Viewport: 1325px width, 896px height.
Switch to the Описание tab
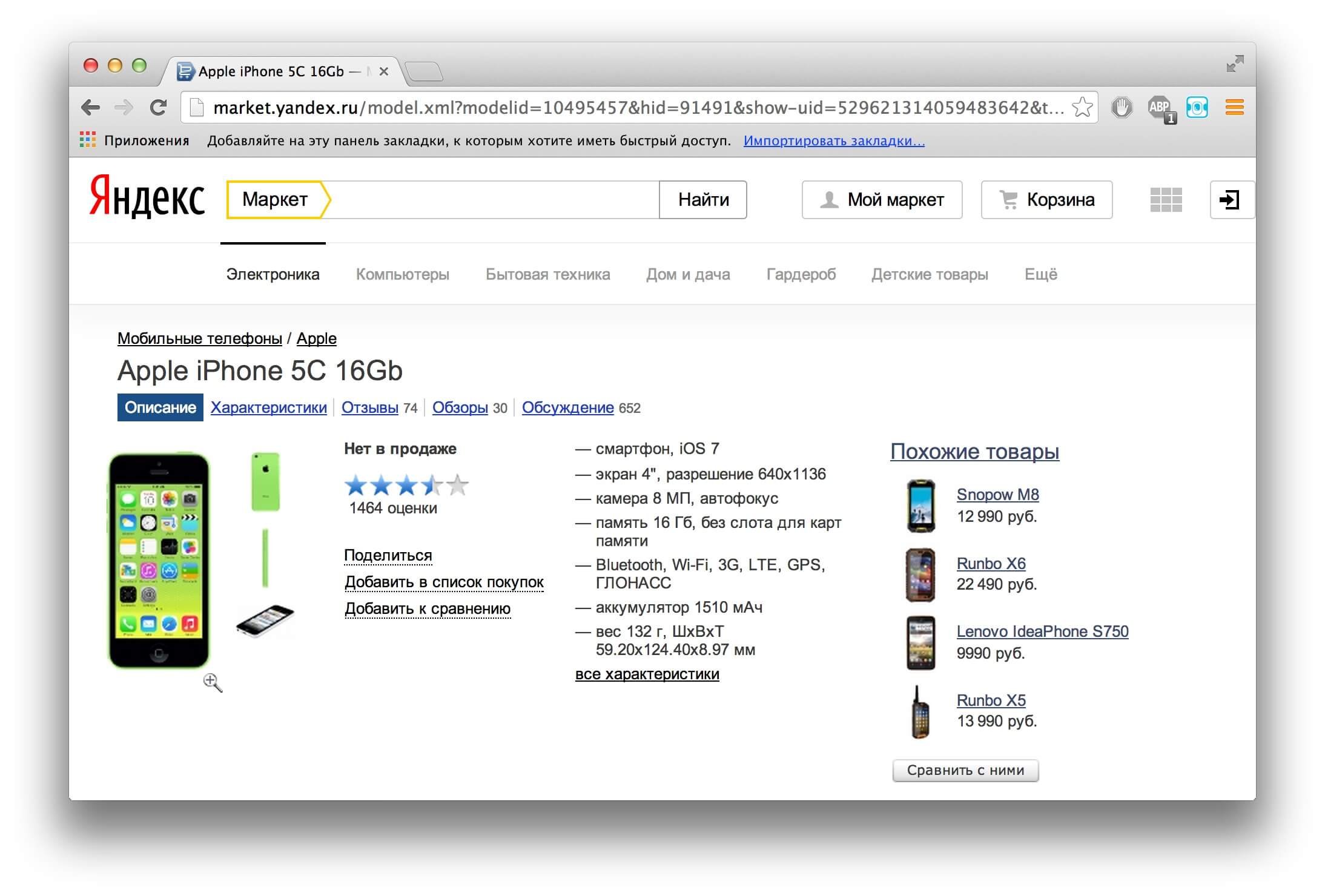160,407
